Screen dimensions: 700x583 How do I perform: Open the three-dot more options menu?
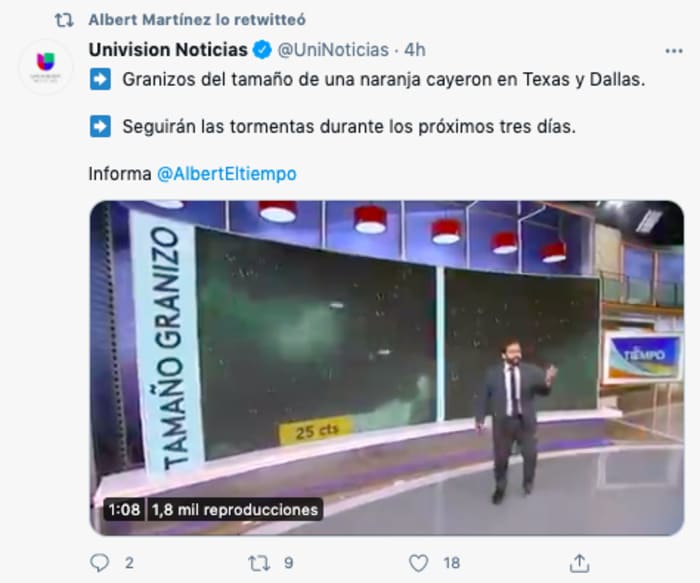pyautogui.click(x=674, y=51)
